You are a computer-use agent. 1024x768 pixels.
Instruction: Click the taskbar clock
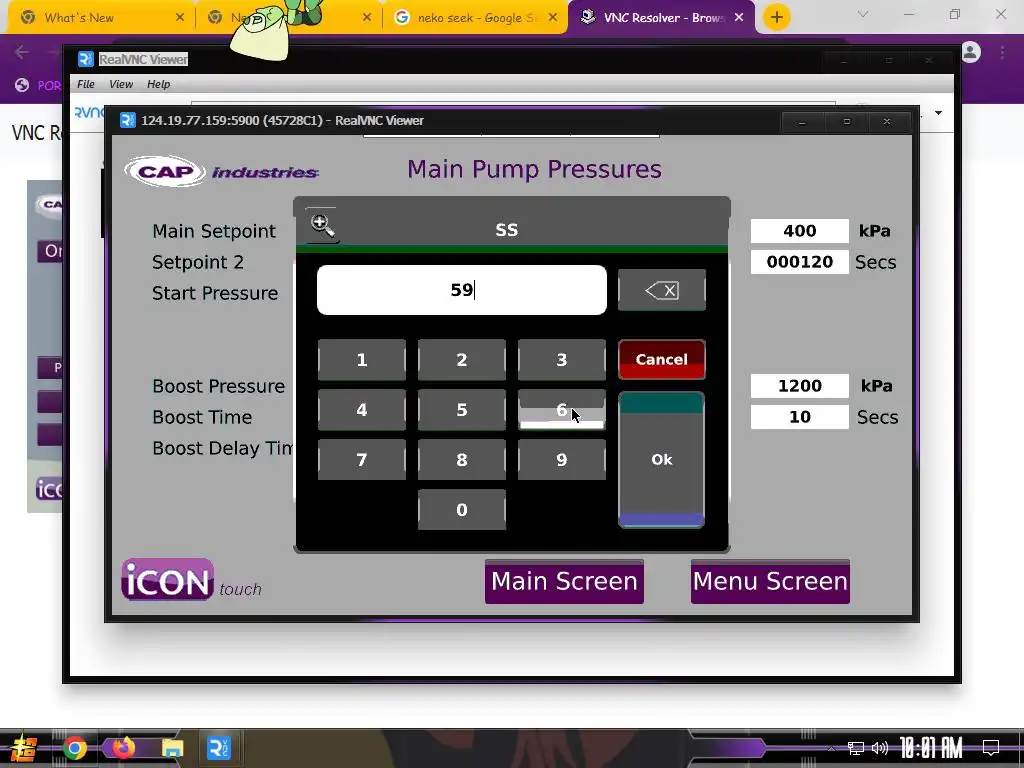pyautogui.click(x=931, y=748)
